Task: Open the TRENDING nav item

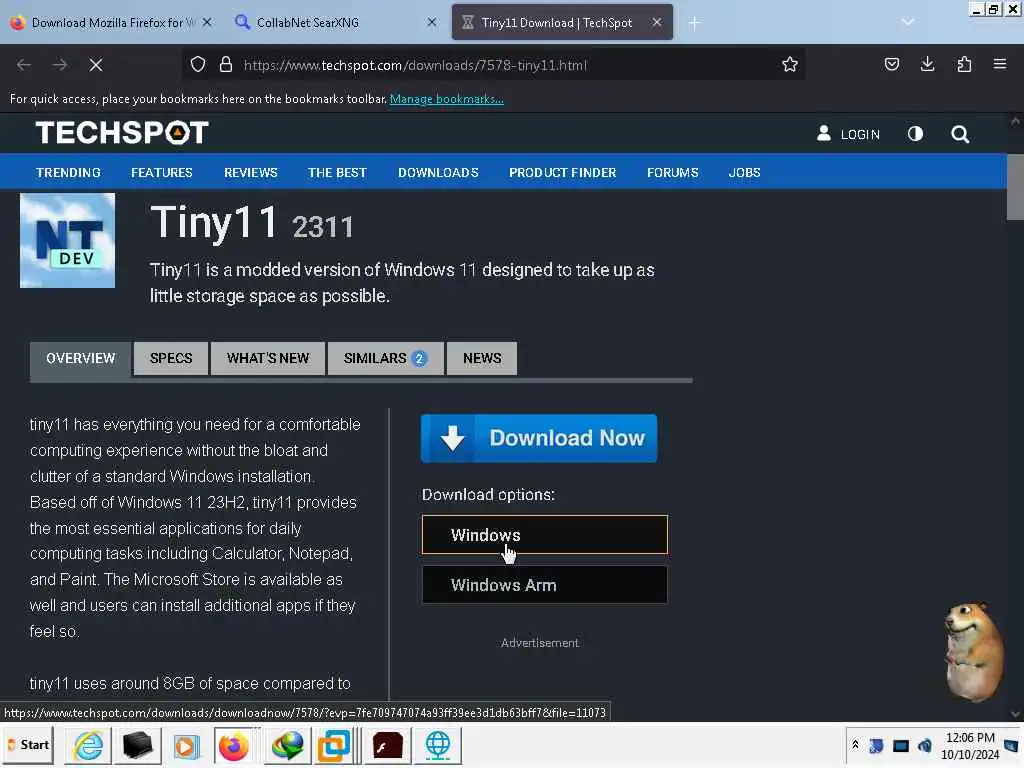Action: click(x=68, y=172)
